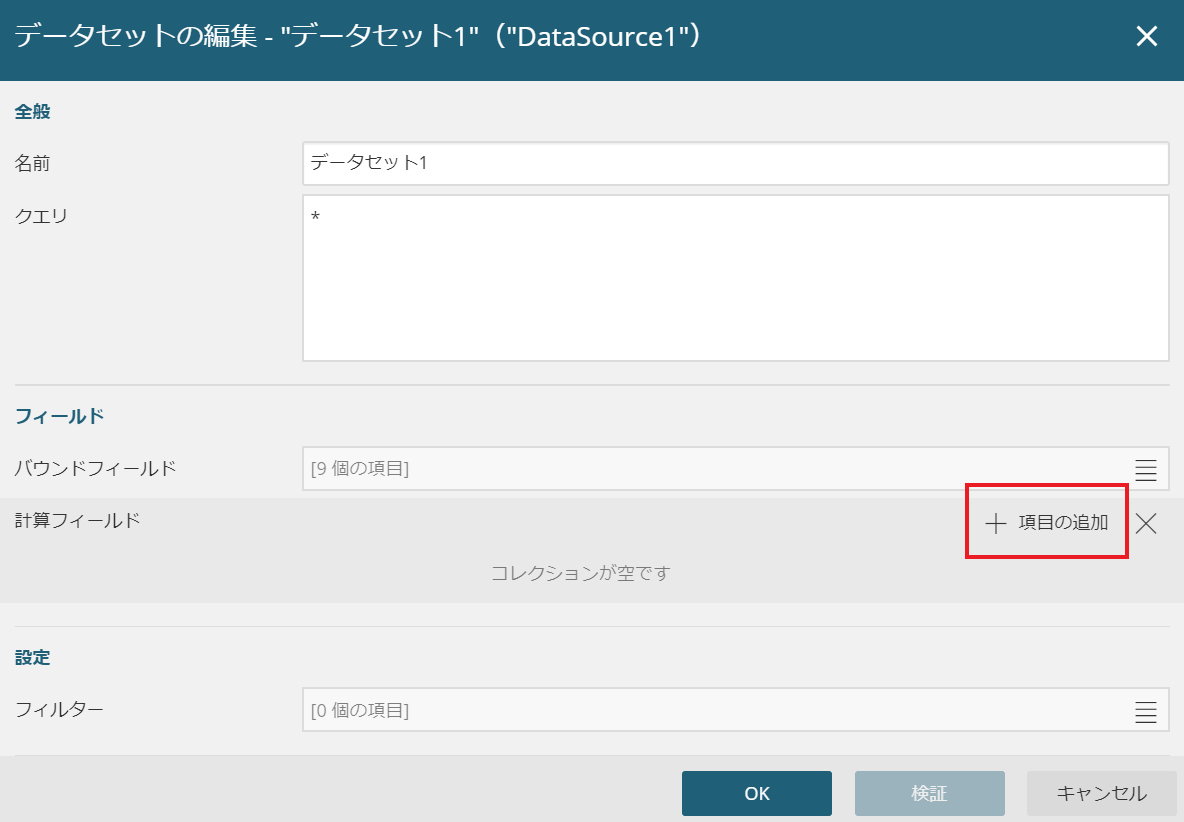1184x822 pixels.
Task: Click the バウンドフィールド label
Action: click(x=96, y=468)
